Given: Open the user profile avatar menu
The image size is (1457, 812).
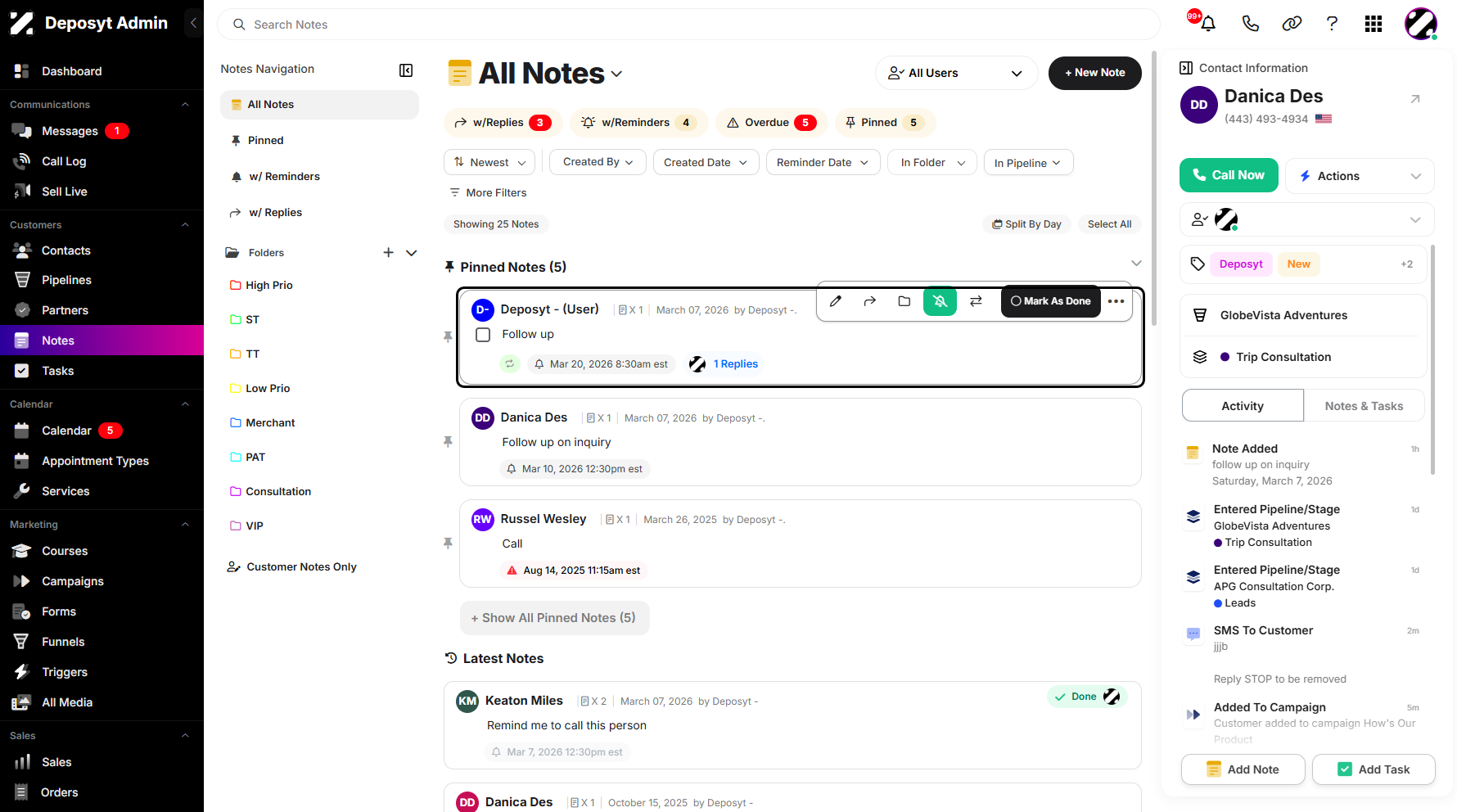Looking at the screenshot, I should coord(1421,24).
